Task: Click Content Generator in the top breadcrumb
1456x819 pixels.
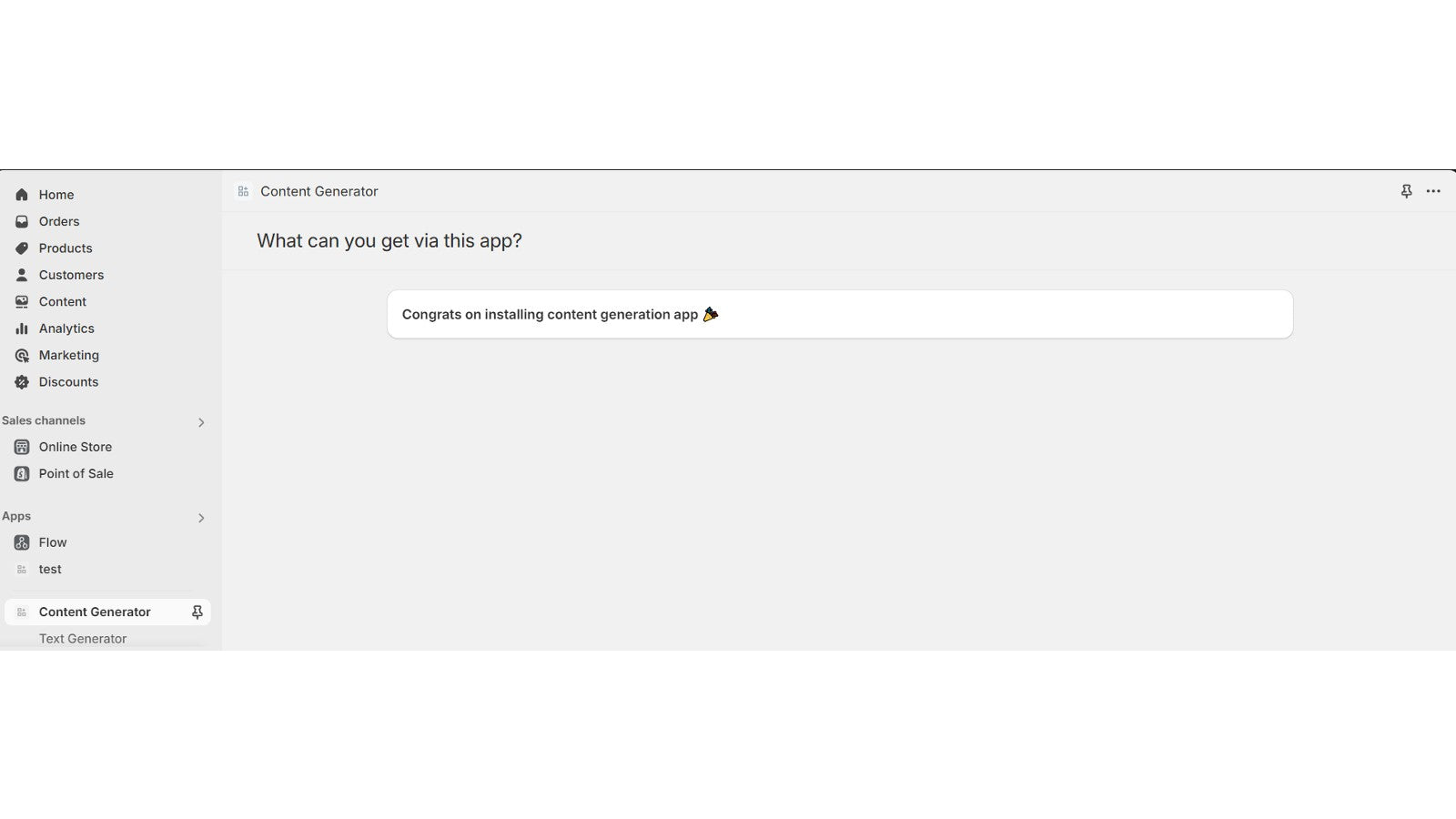Action: pos(319,191)
